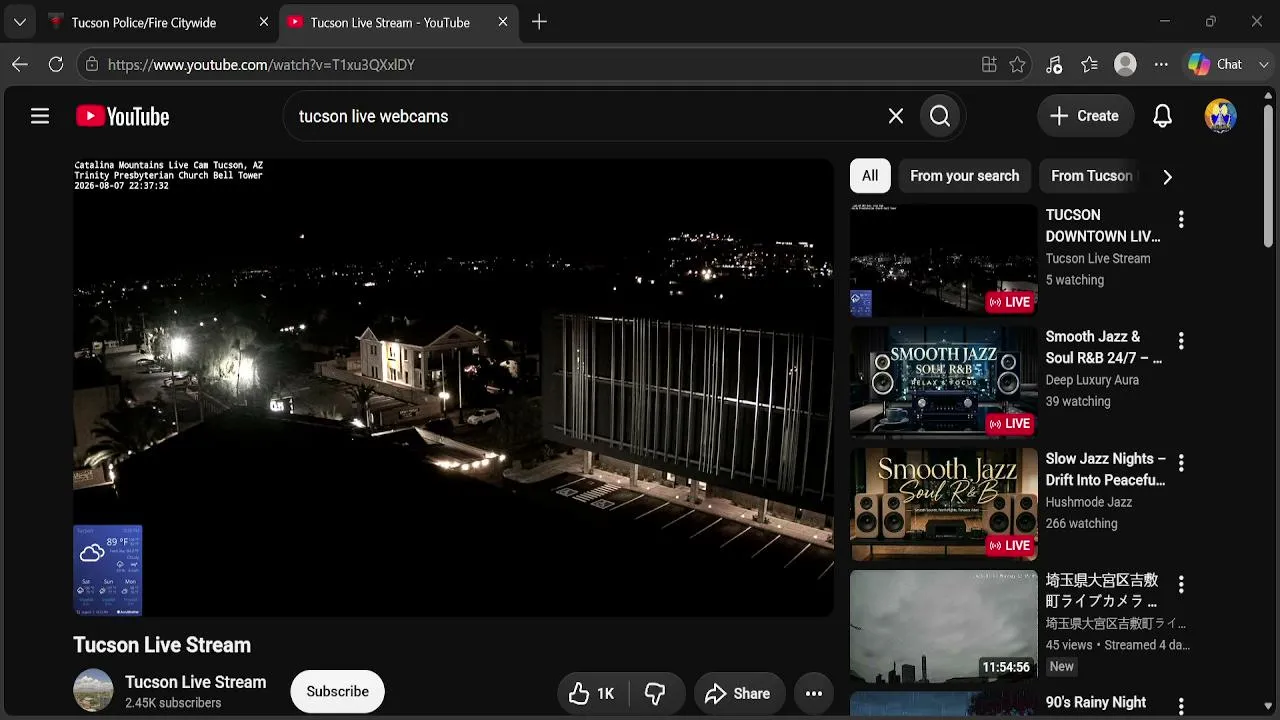
Task: Click the Create button
Action: tap(1085, 116)
